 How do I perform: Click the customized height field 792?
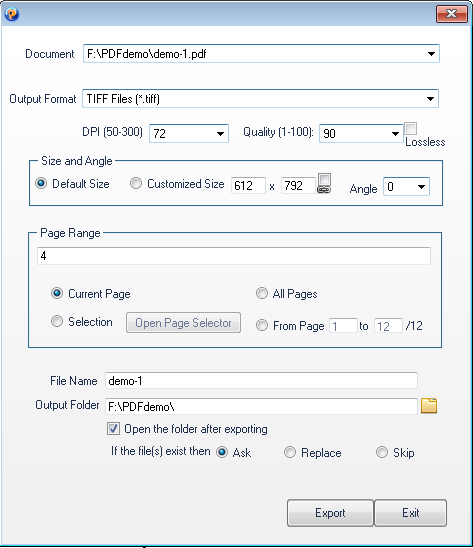click(x=298, y=186)
